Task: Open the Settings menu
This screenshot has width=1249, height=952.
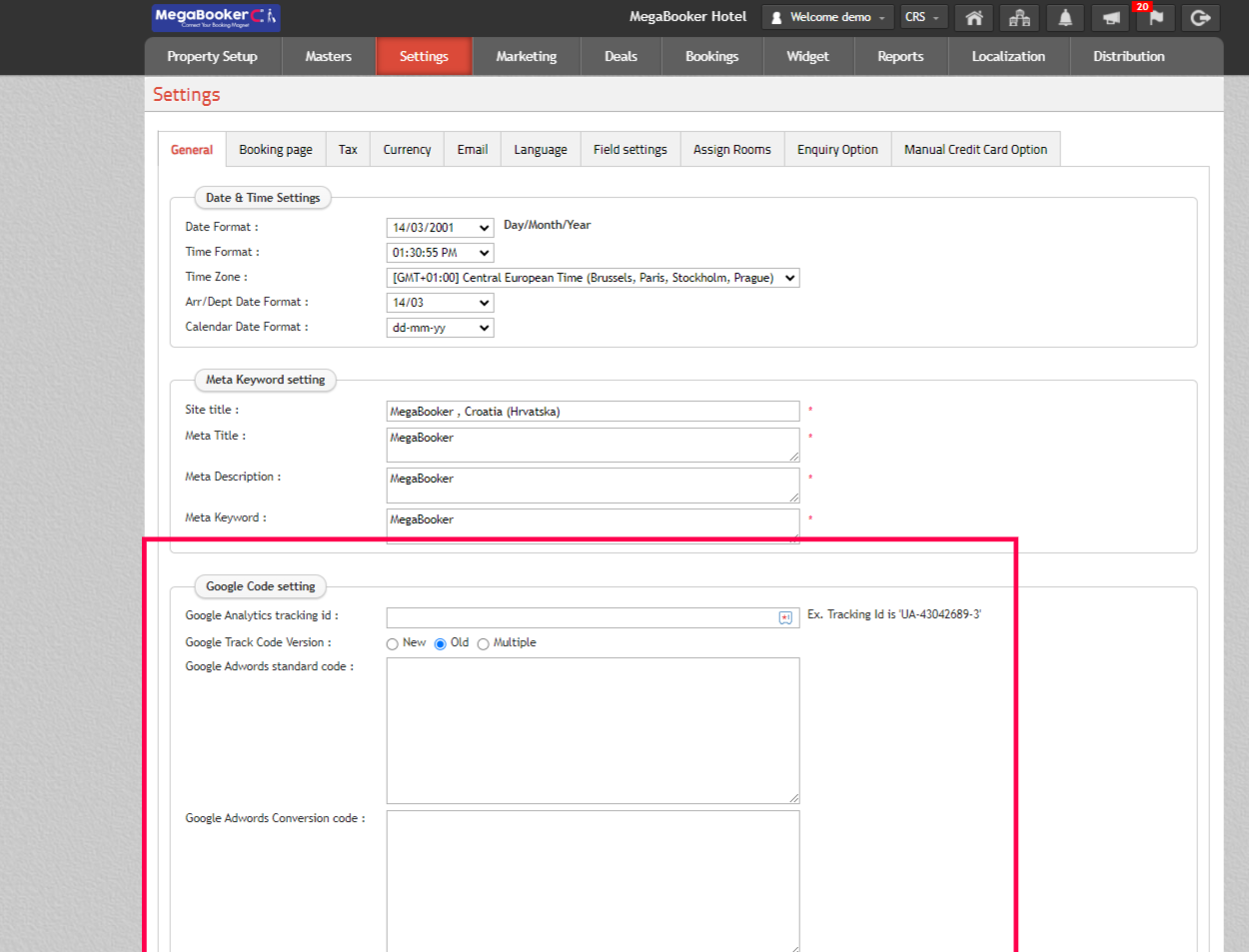Action: tap(424, 57)
